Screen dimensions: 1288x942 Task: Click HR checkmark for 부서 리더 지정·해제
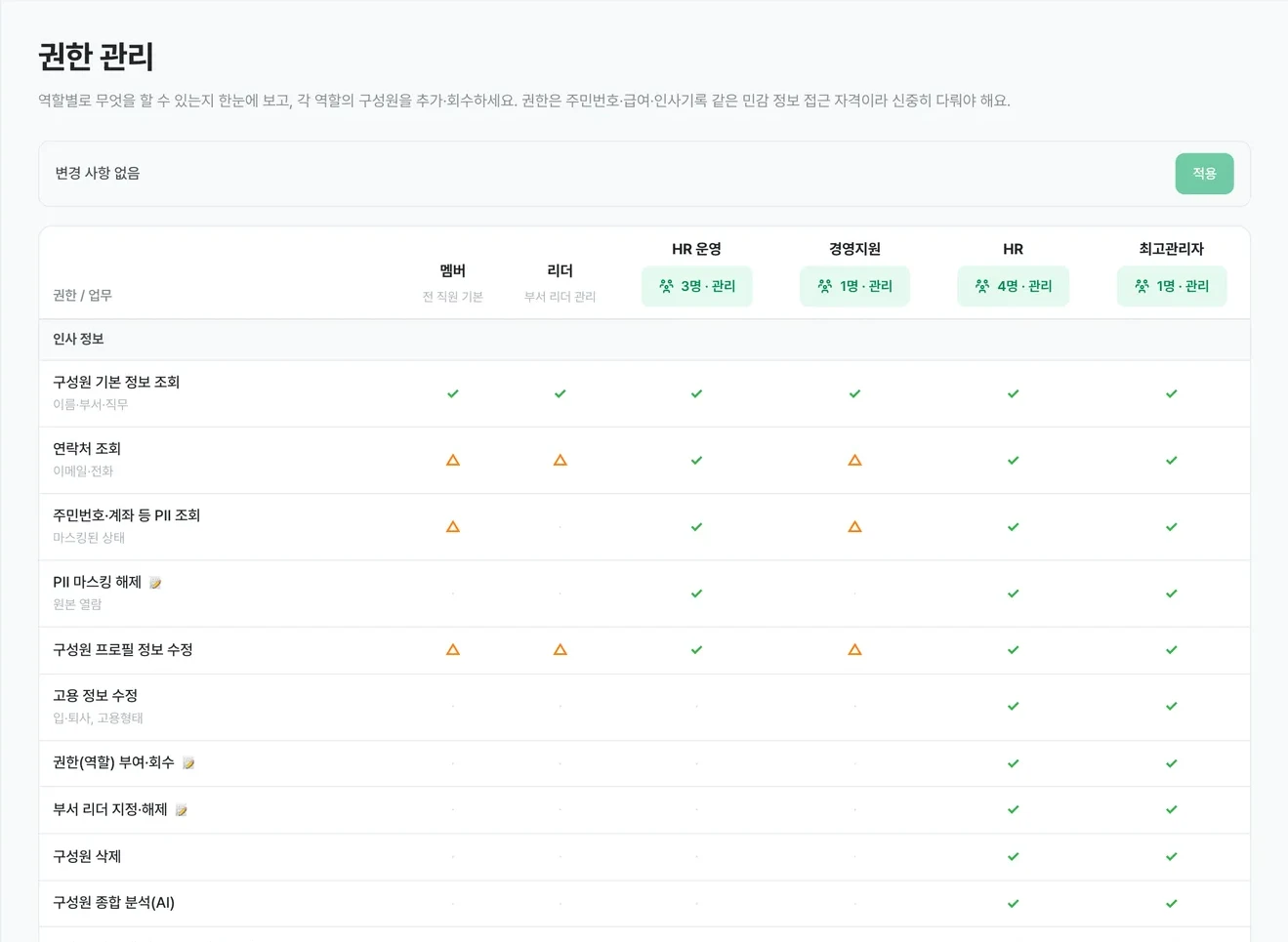pyautogui.click(x=1013, y=809)
